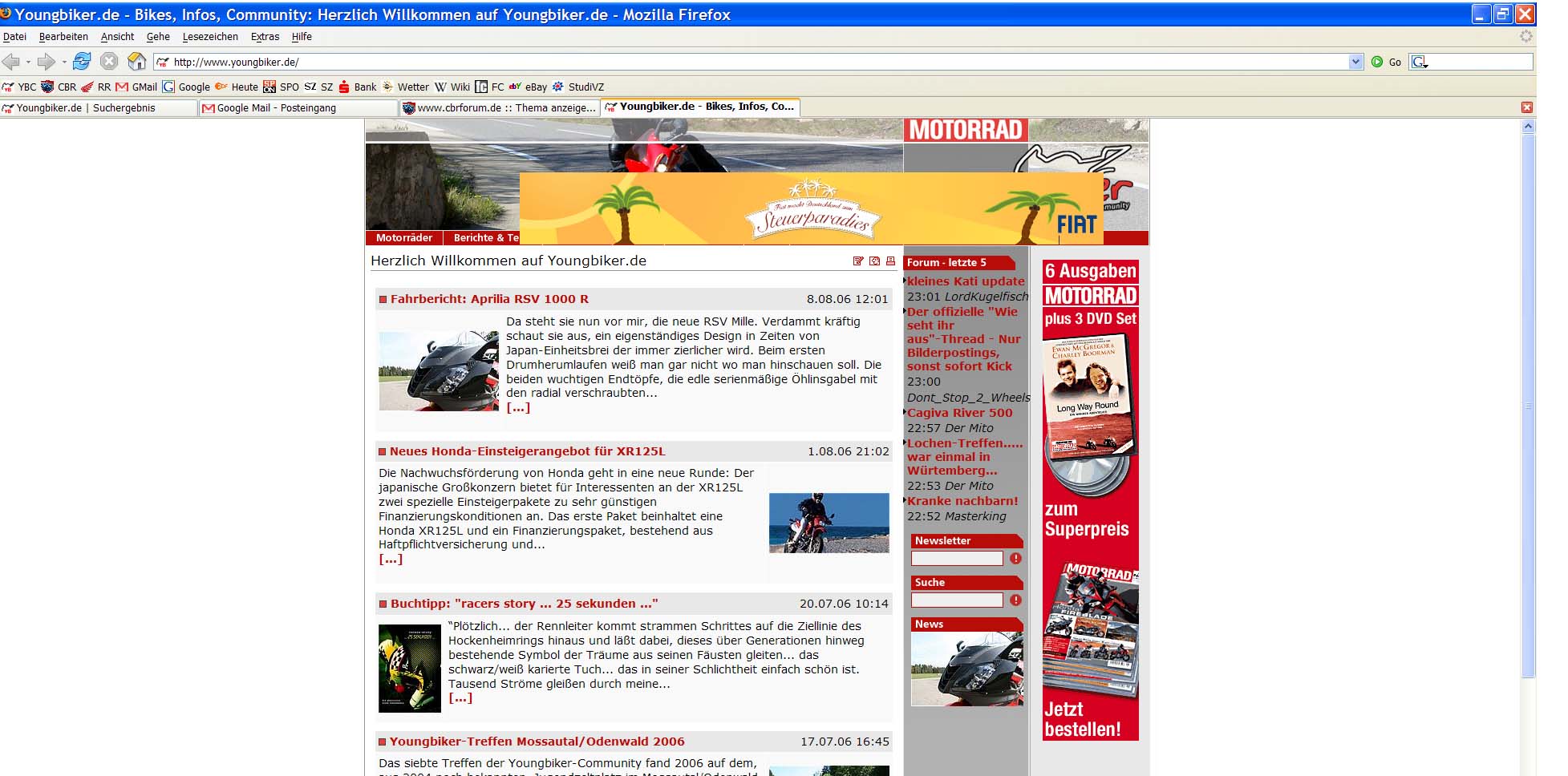Image resolution: width=1568 pixels, height=776 pixels.
Task: Open forum thread Kranke nachbarn!
Action: [962, 501]
